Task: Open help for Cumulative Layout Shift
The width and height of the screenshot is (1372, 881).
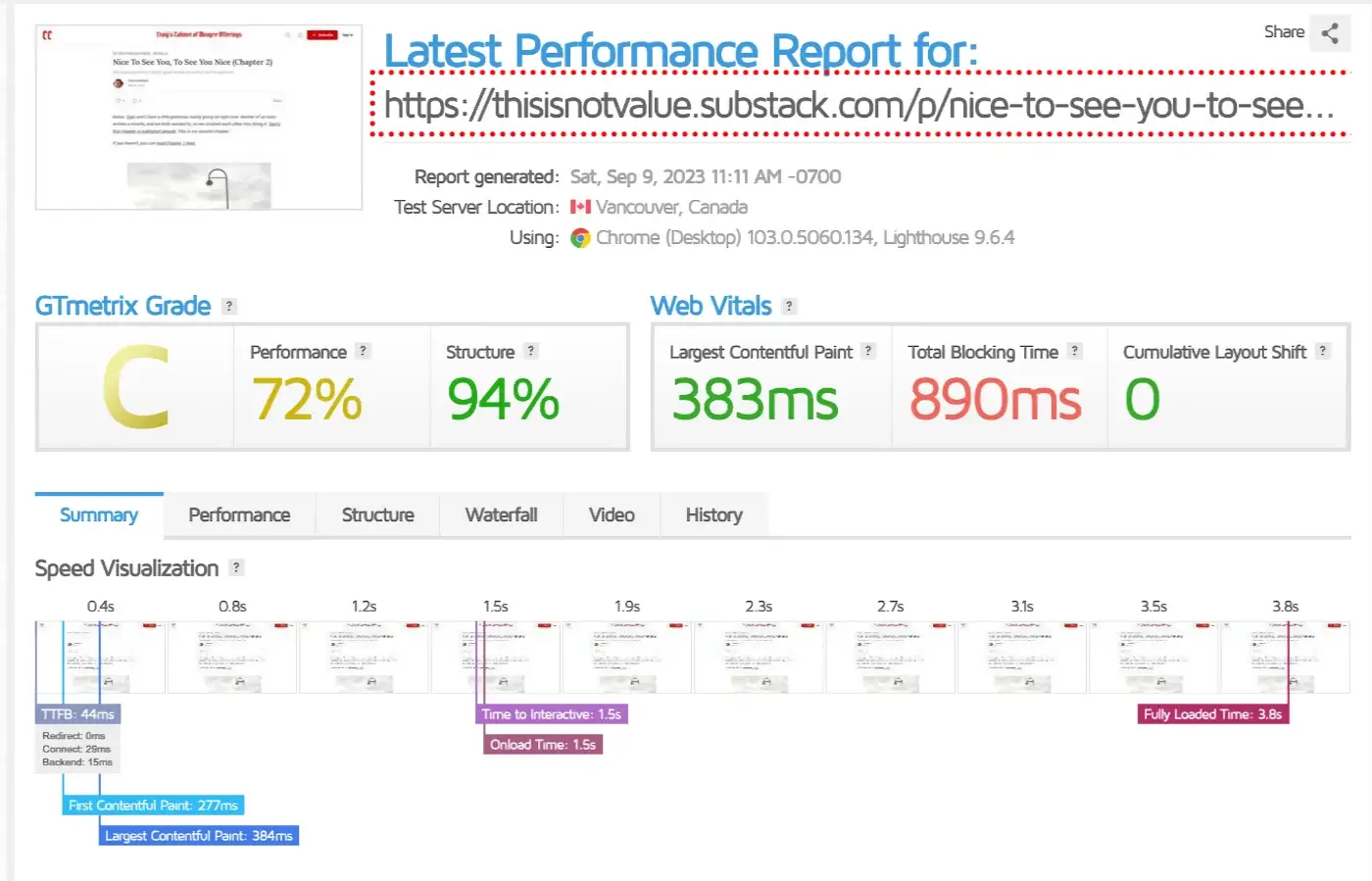Action: (x=1323, y=350)
